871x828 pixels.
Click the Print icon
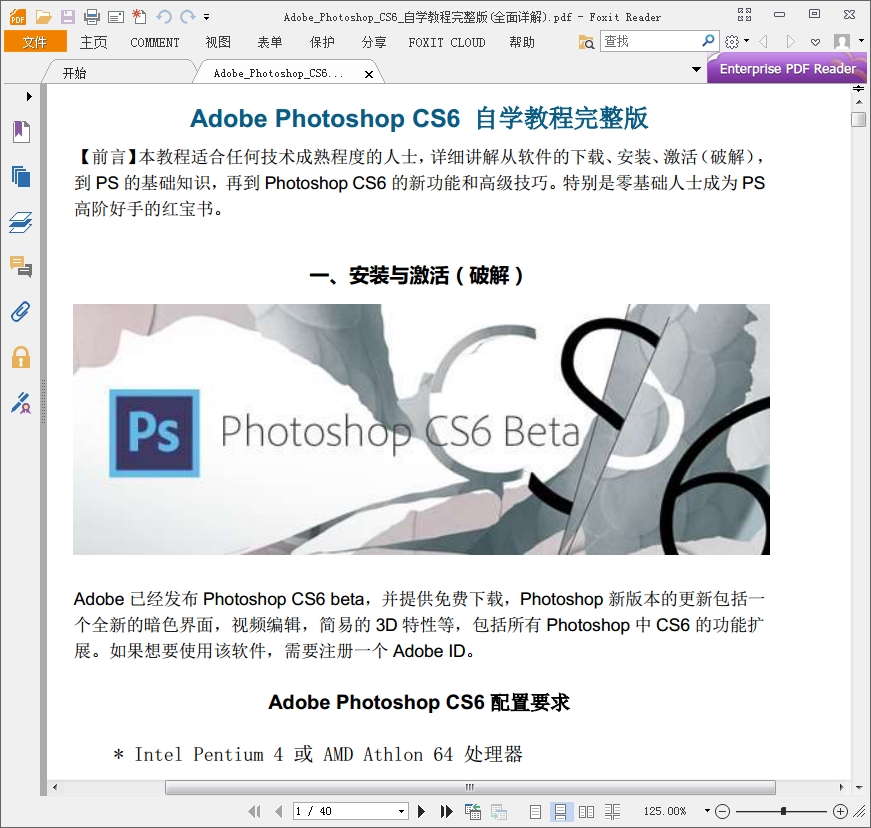(x=92, y=17)
